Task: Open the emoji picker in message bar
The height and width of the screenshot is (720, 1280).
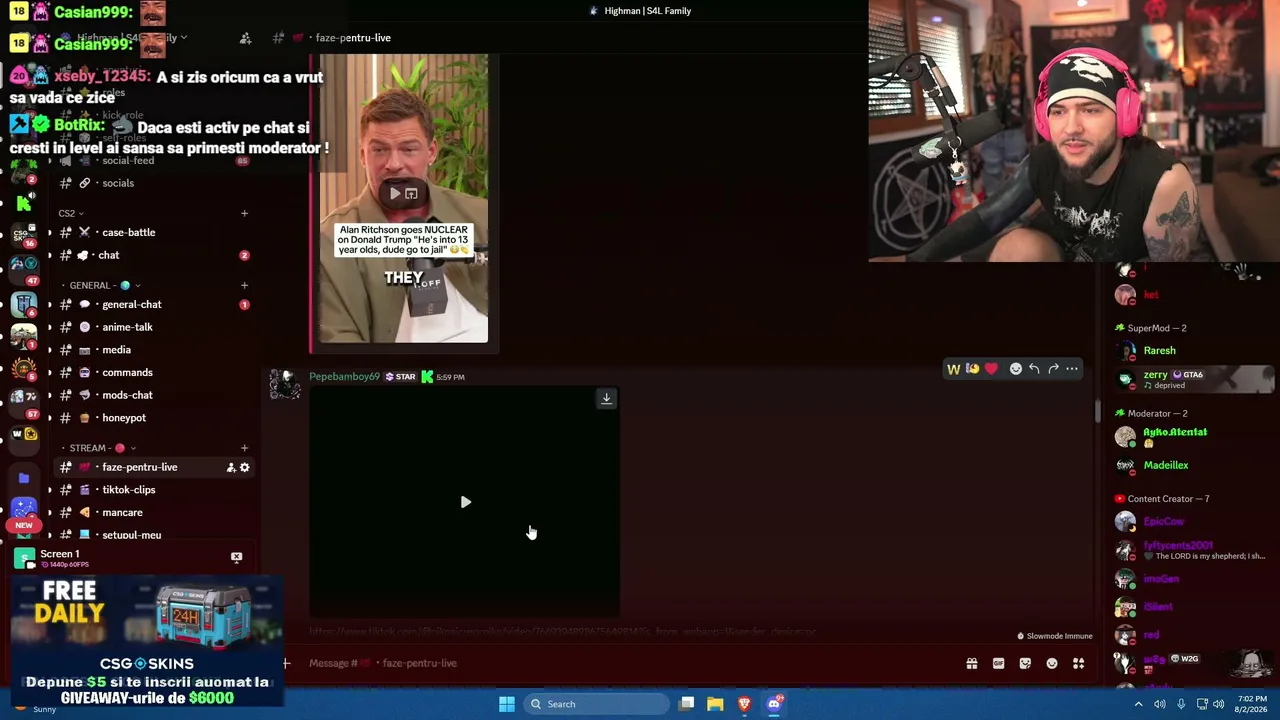Action: pos(1052,663)
